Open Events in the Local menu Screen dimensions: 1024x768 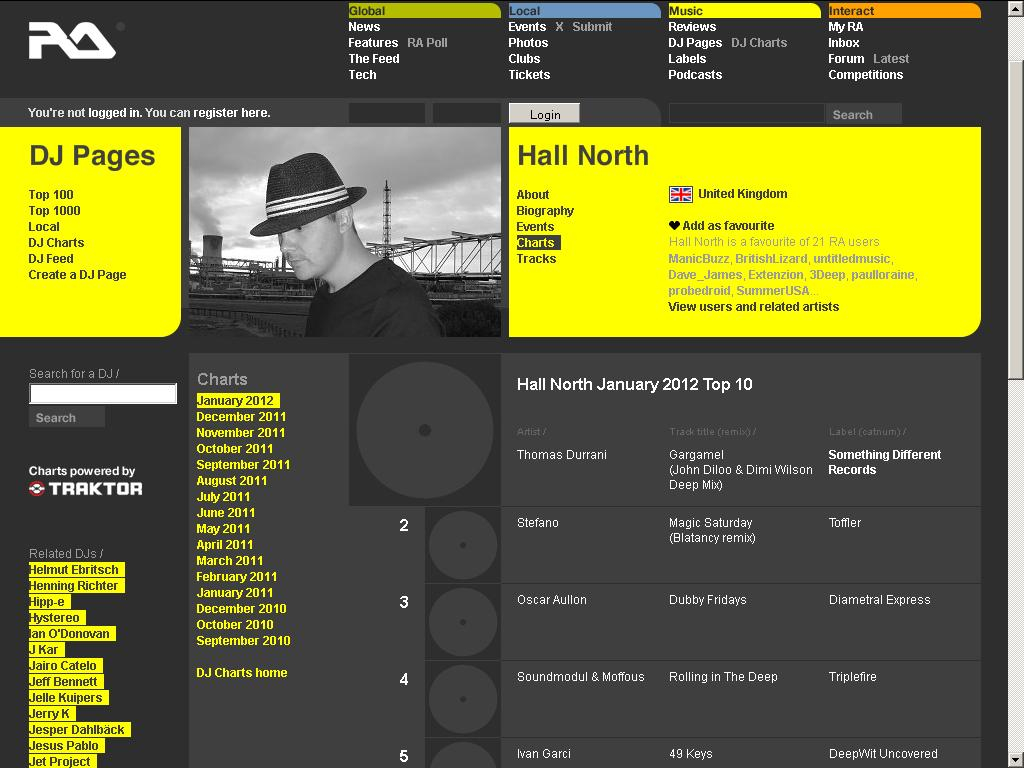point(527,27)
